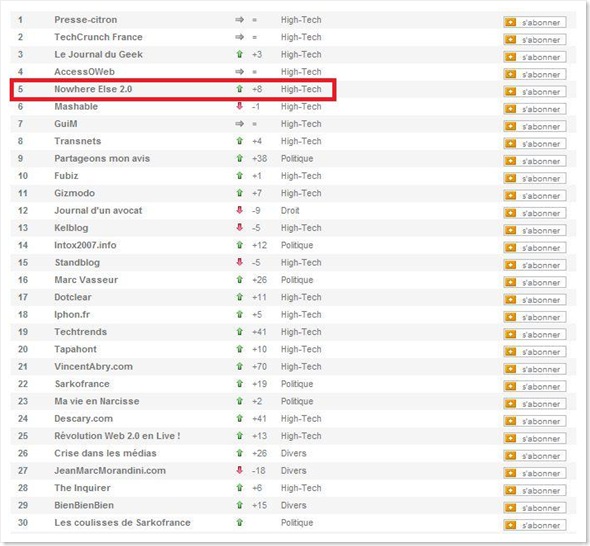
Task: Click feed icon for Révolution Web 2.0 en Live
Action: coord(511,438)
